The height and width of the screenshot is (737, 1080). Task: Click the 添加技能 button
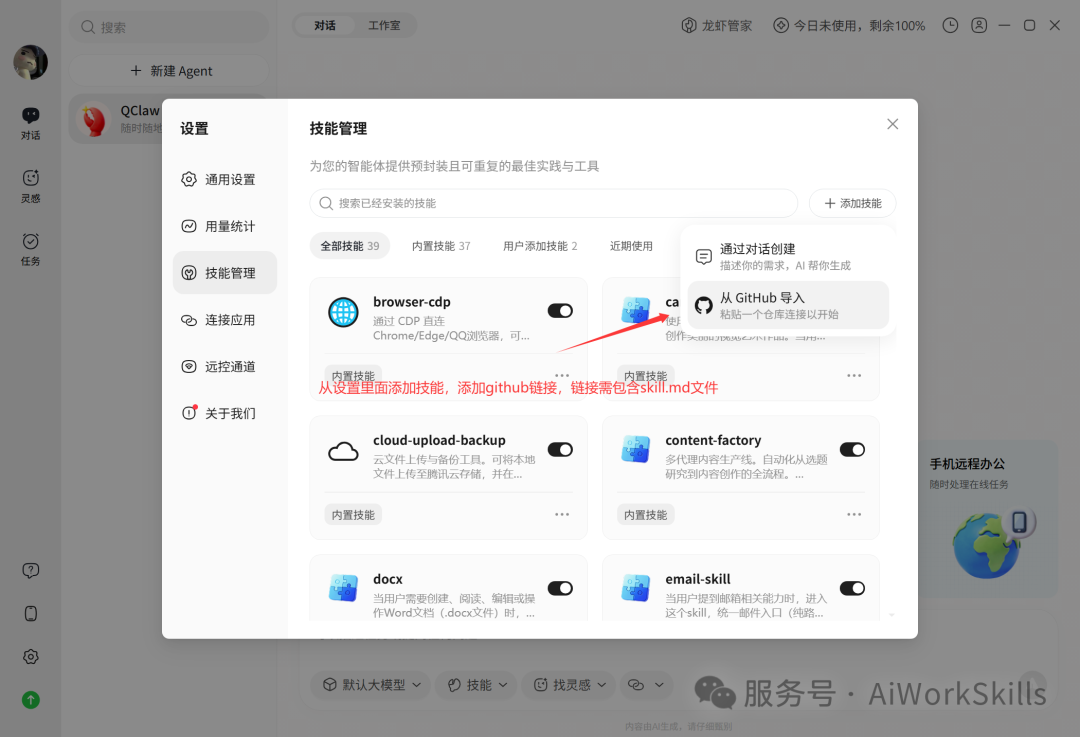[x=852, y=203]
